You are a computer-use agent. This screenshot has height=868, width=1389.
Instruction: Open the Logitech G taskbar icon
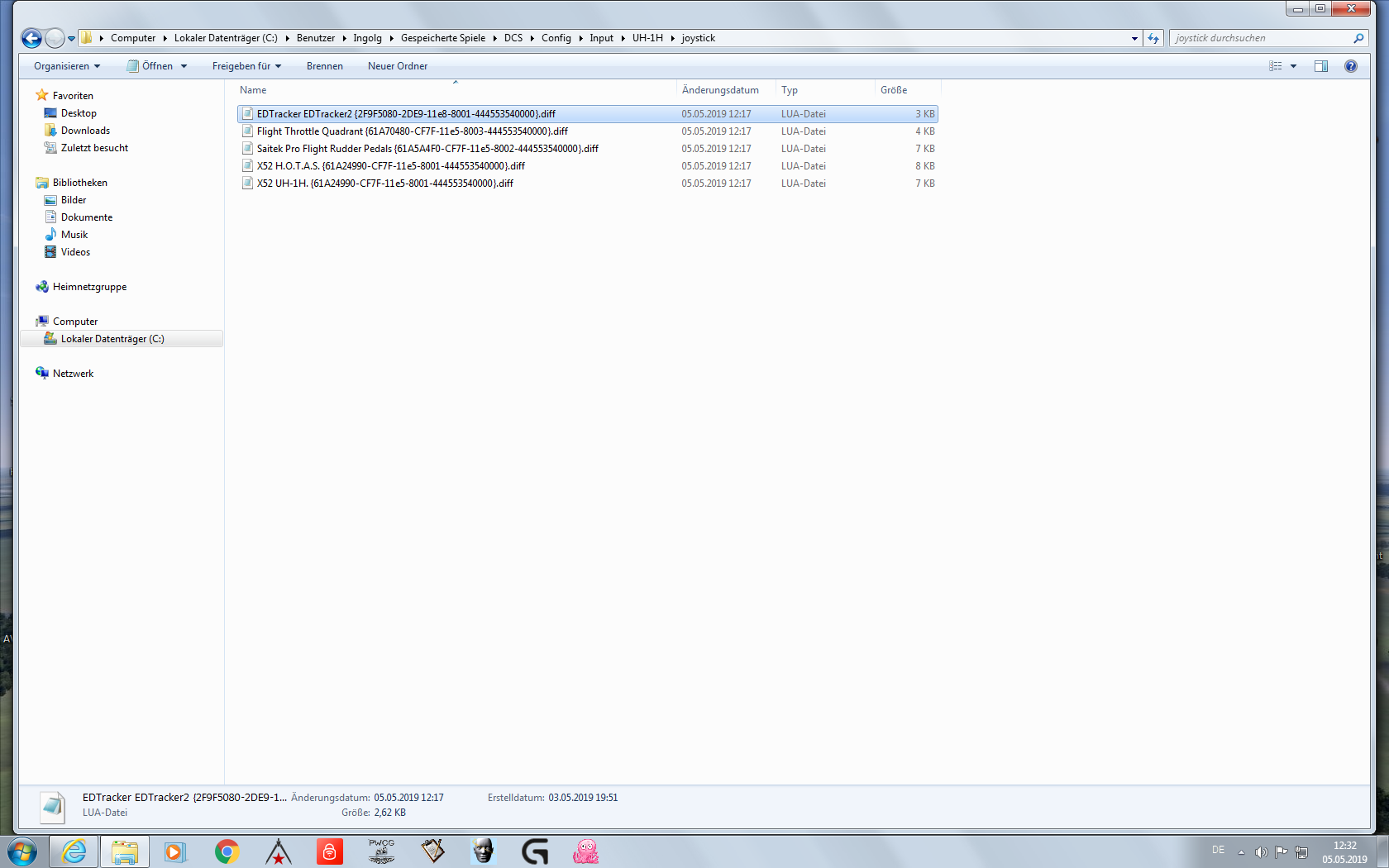[535, 851]
